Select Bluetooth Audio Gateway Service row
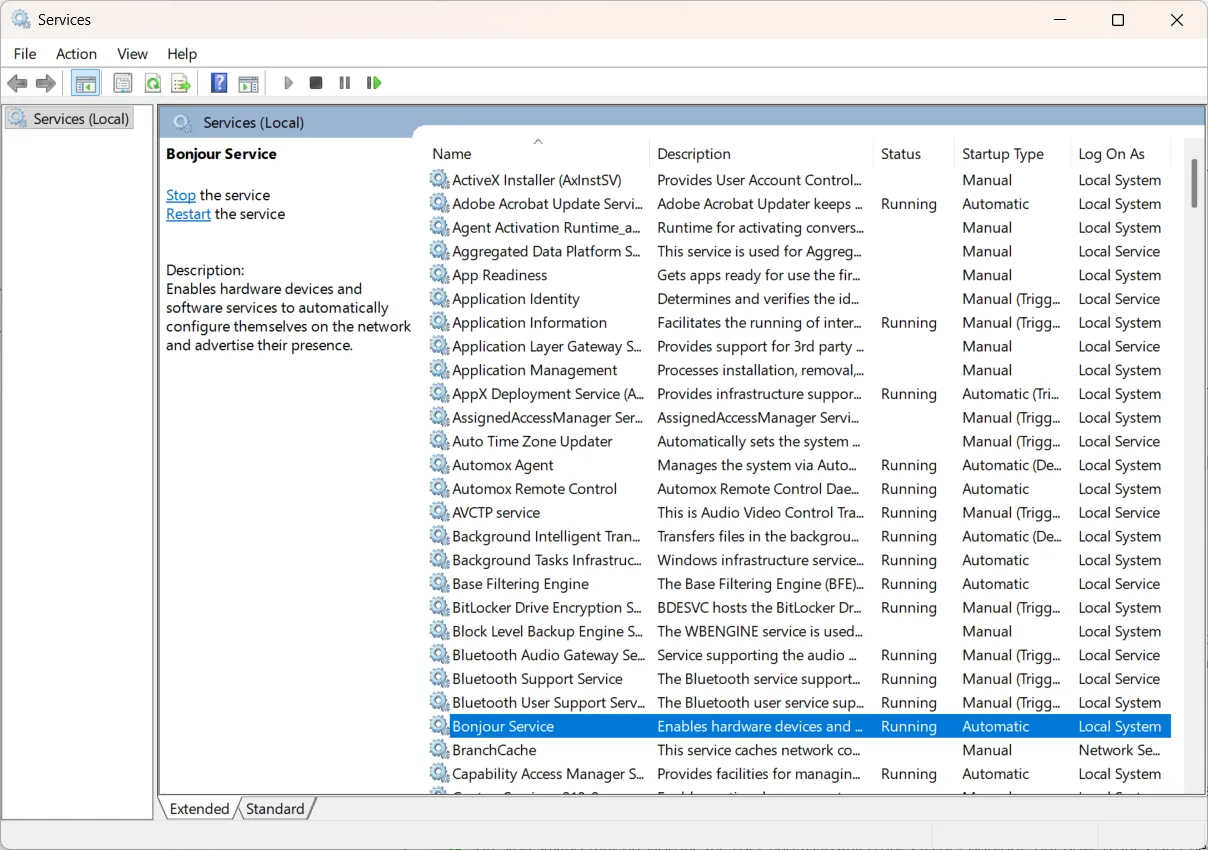 [800, 655]
